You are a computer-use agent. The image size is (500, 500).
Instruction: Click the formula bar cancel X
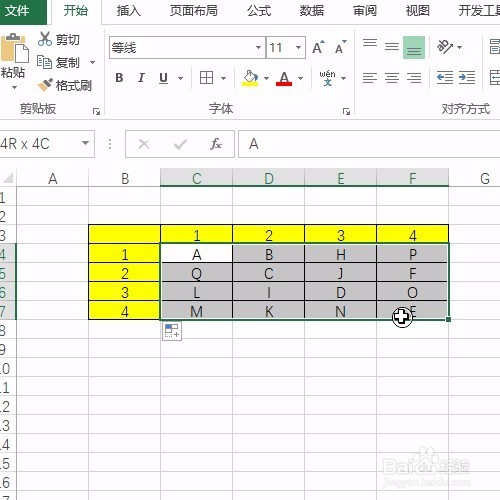pyautogui.click(x=144, y=144)
